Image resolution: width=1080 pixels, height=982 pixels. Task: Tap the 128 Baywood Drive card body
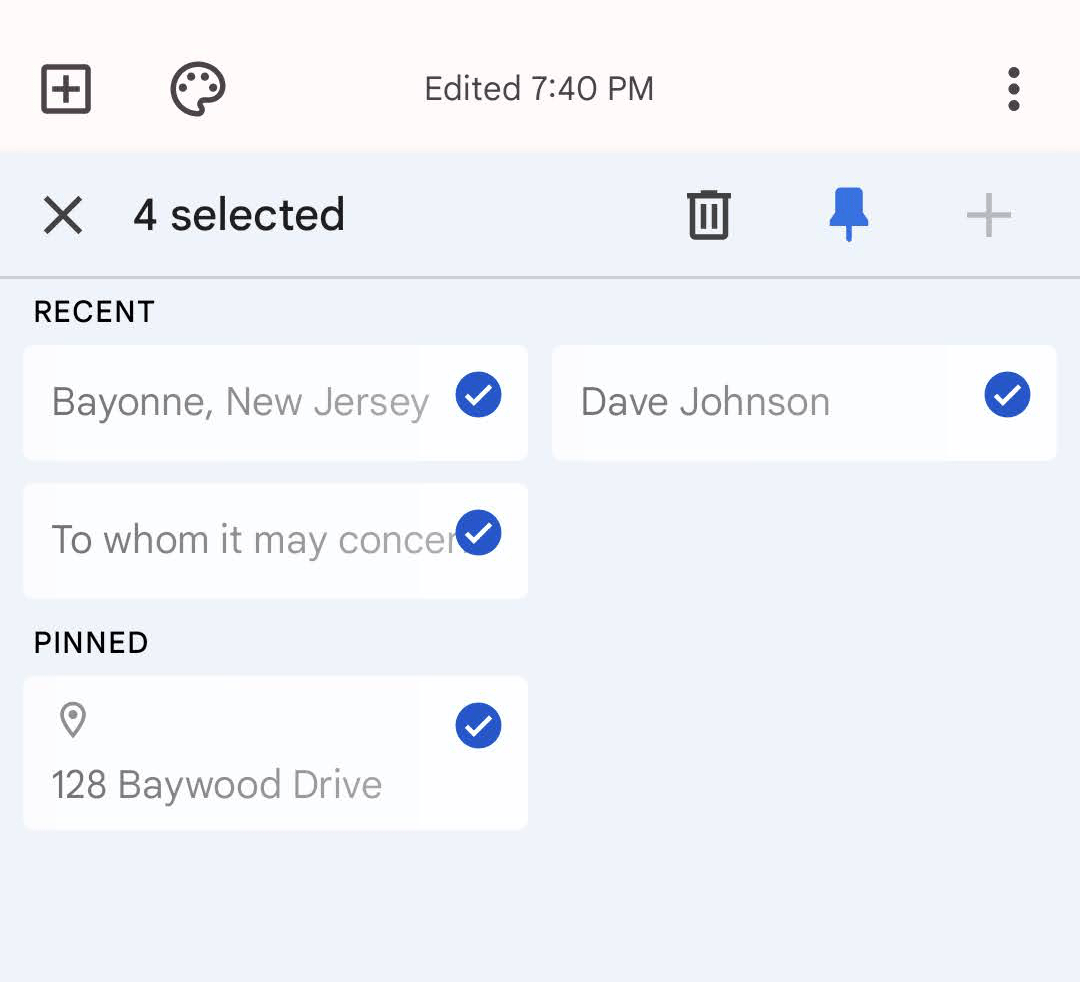[216, 785]
